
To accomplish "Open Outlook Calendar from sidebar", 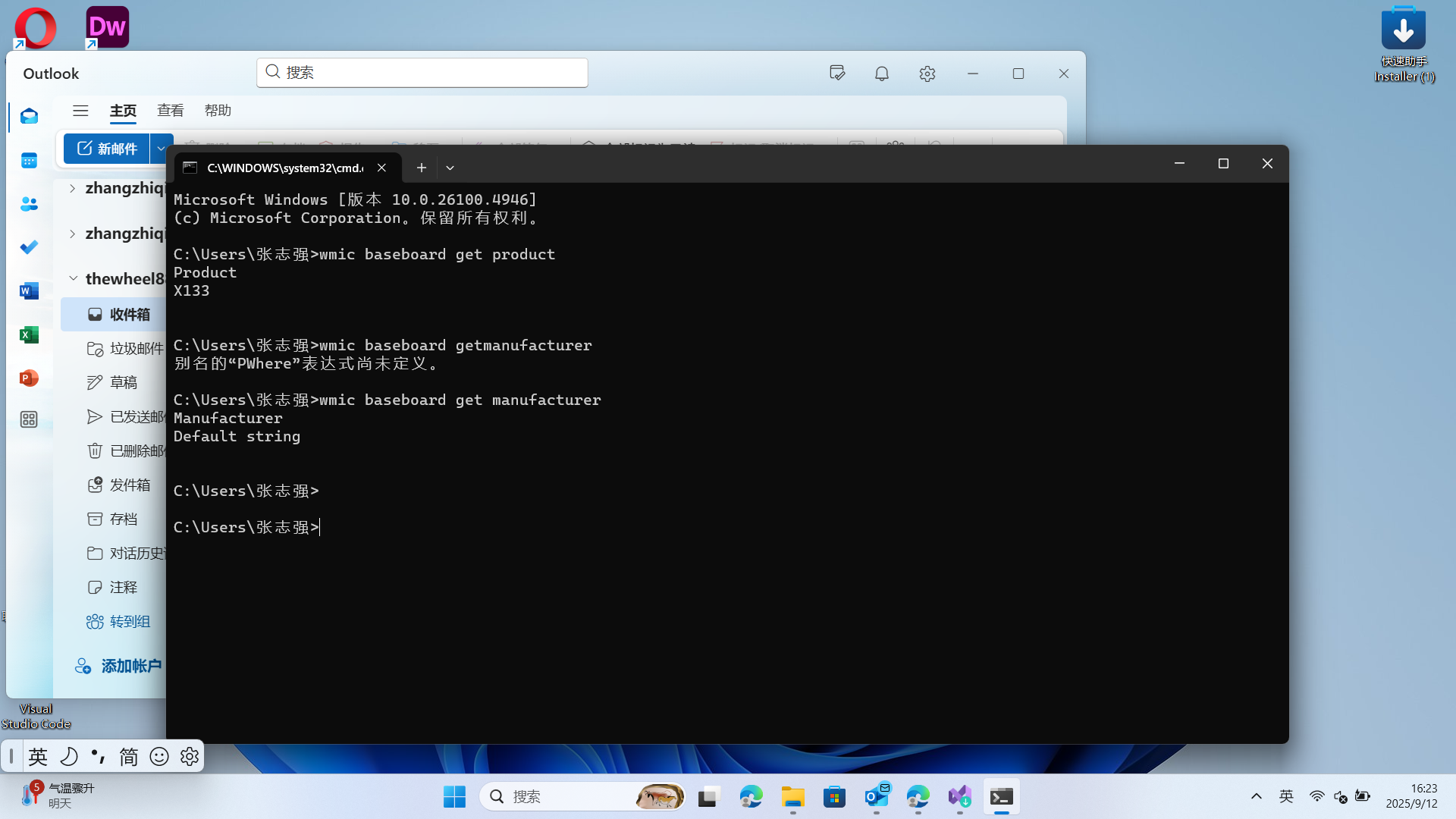I will click(29, 160).
